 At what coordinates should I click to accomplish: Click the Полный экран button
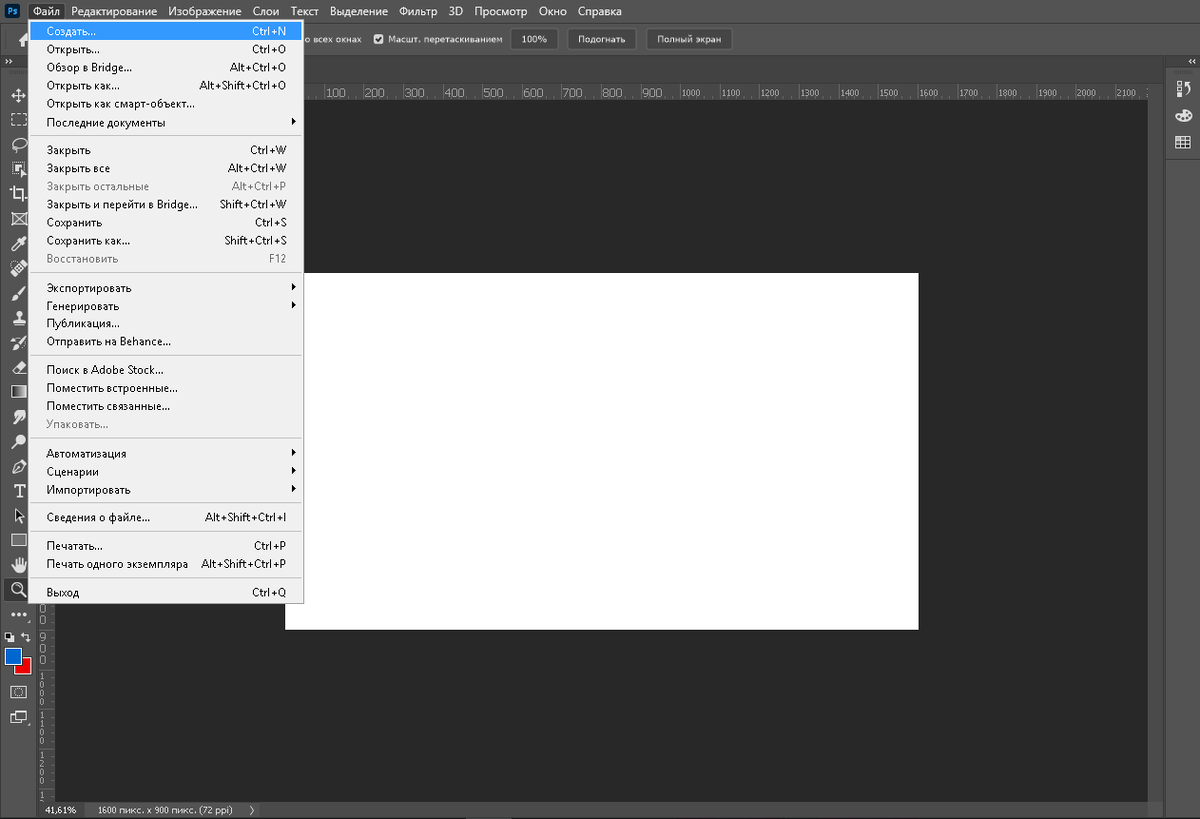click(x=689, y=39)
